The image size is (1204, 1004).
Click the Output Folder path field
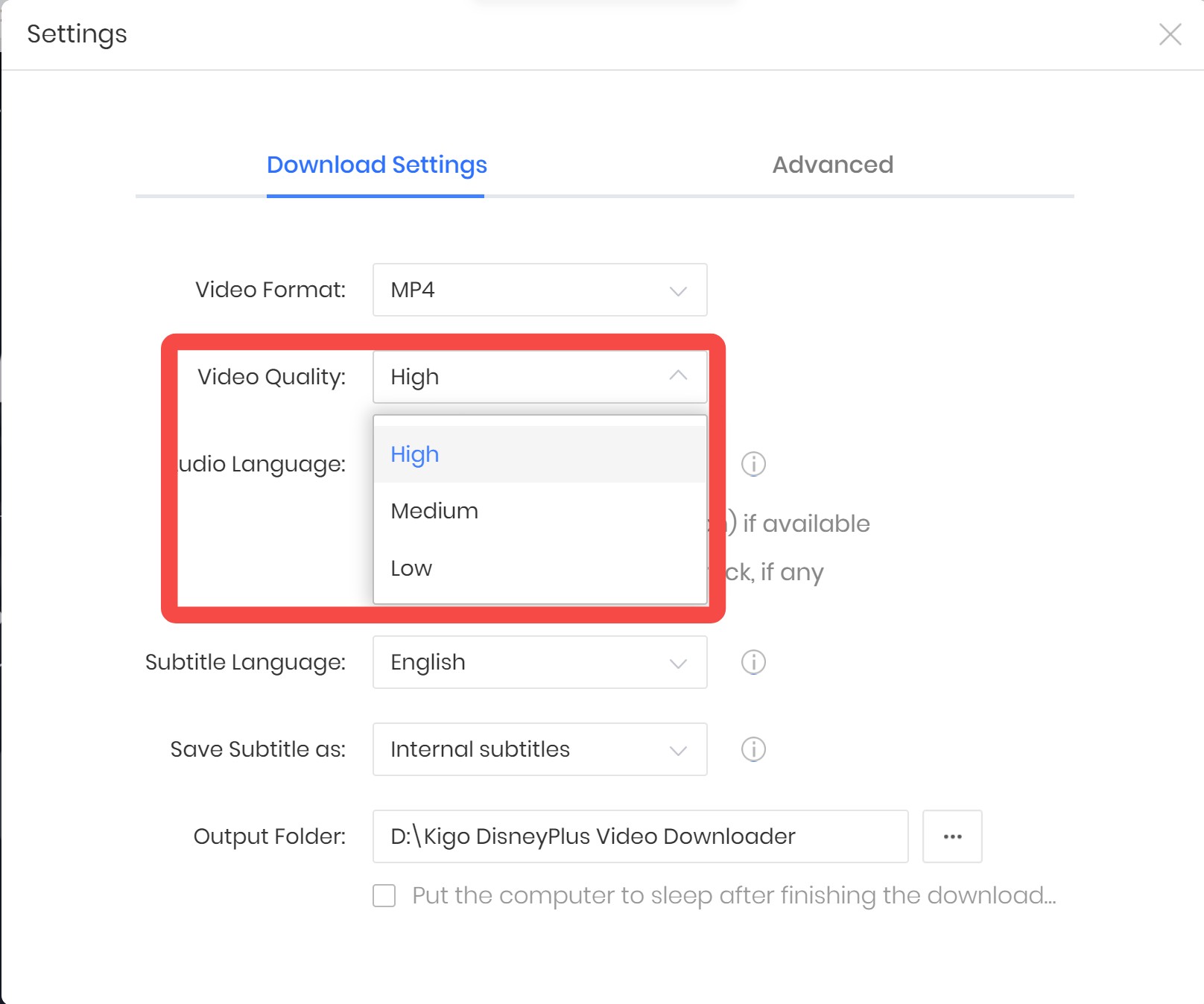[x=640, y=836]
